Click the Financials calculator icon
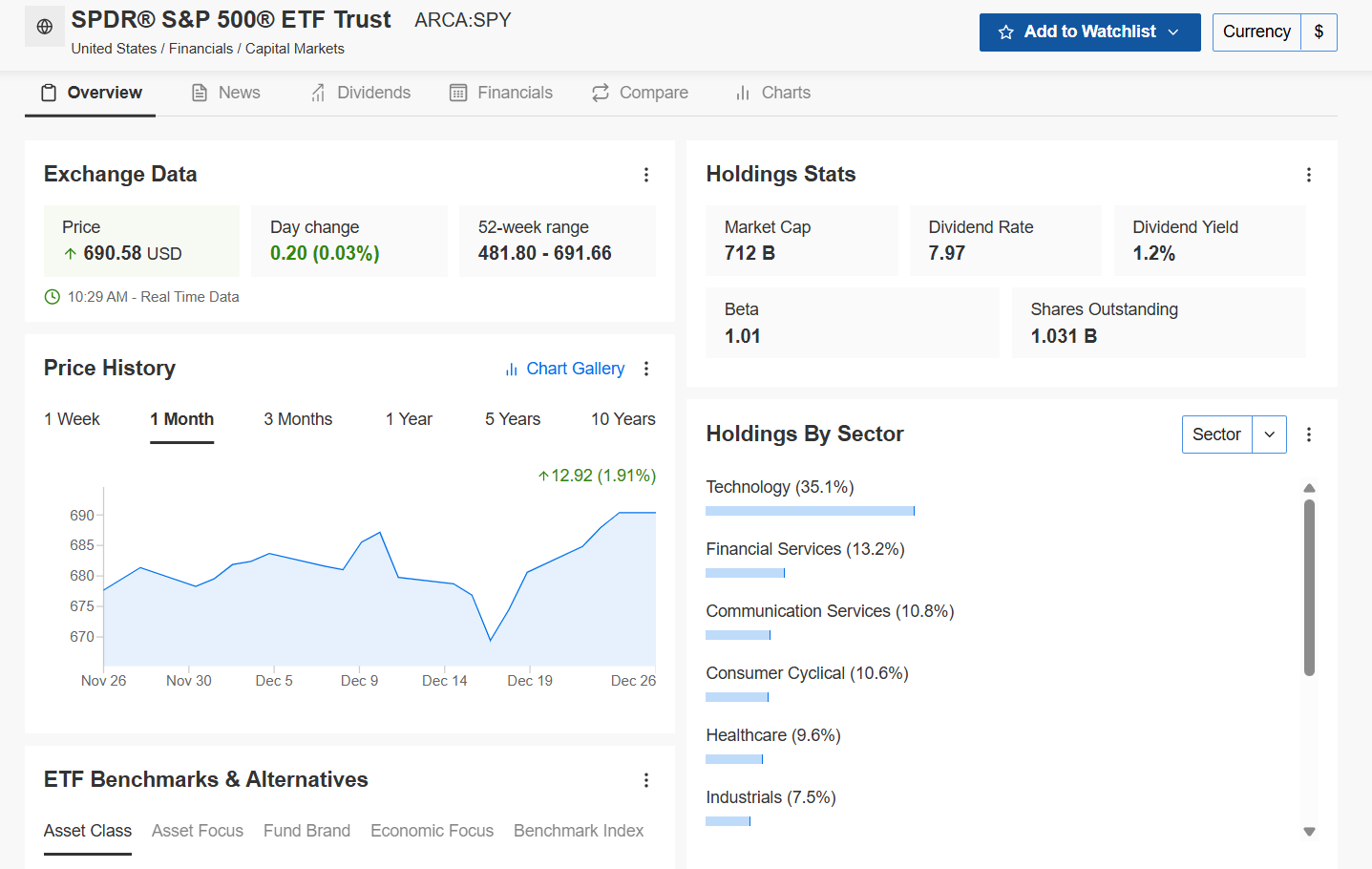 click(x=458, y=93)
